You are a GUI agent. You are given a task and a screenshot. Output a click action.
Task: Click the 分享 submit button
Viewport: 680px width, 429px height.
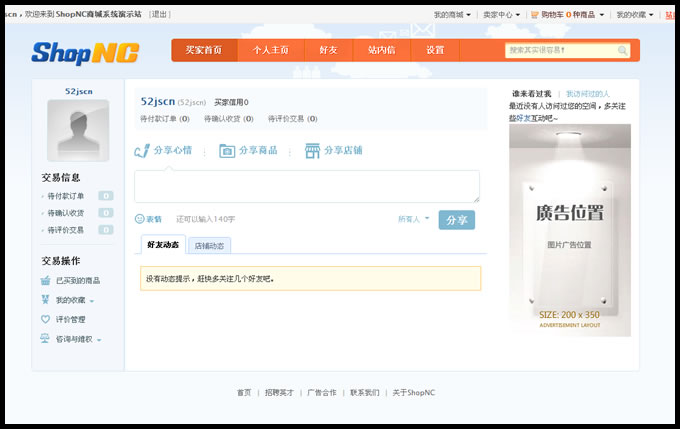[x=457, y=220]
